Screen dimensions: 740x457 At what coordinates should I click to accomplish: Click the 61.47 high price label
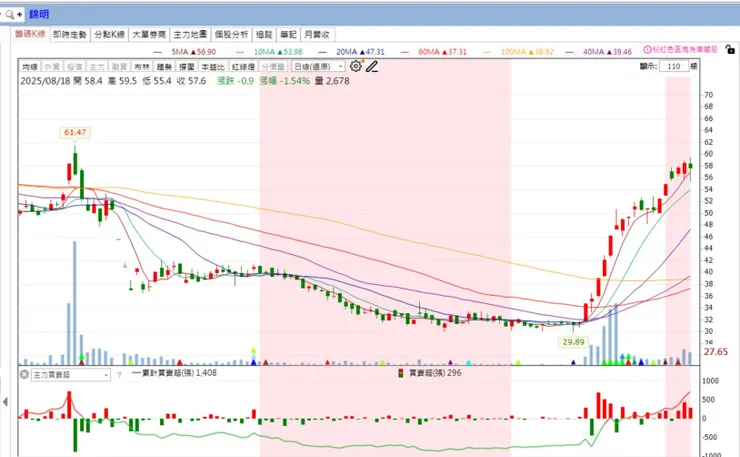click(x=75, y=132)
